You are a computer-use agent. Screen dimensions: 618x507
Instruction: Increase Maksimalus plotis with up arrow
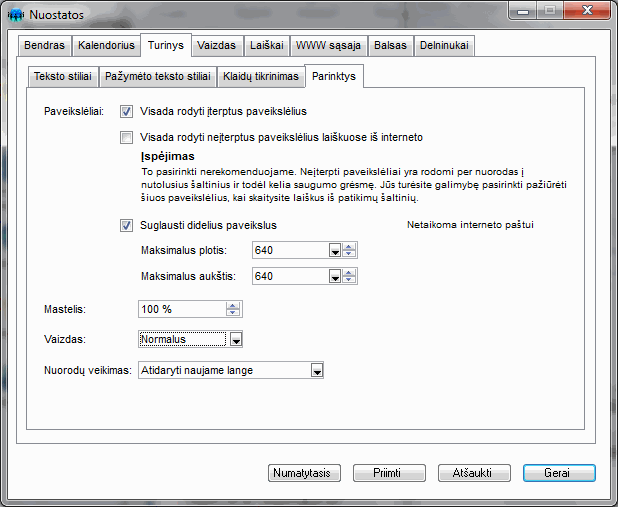point(349,246)
